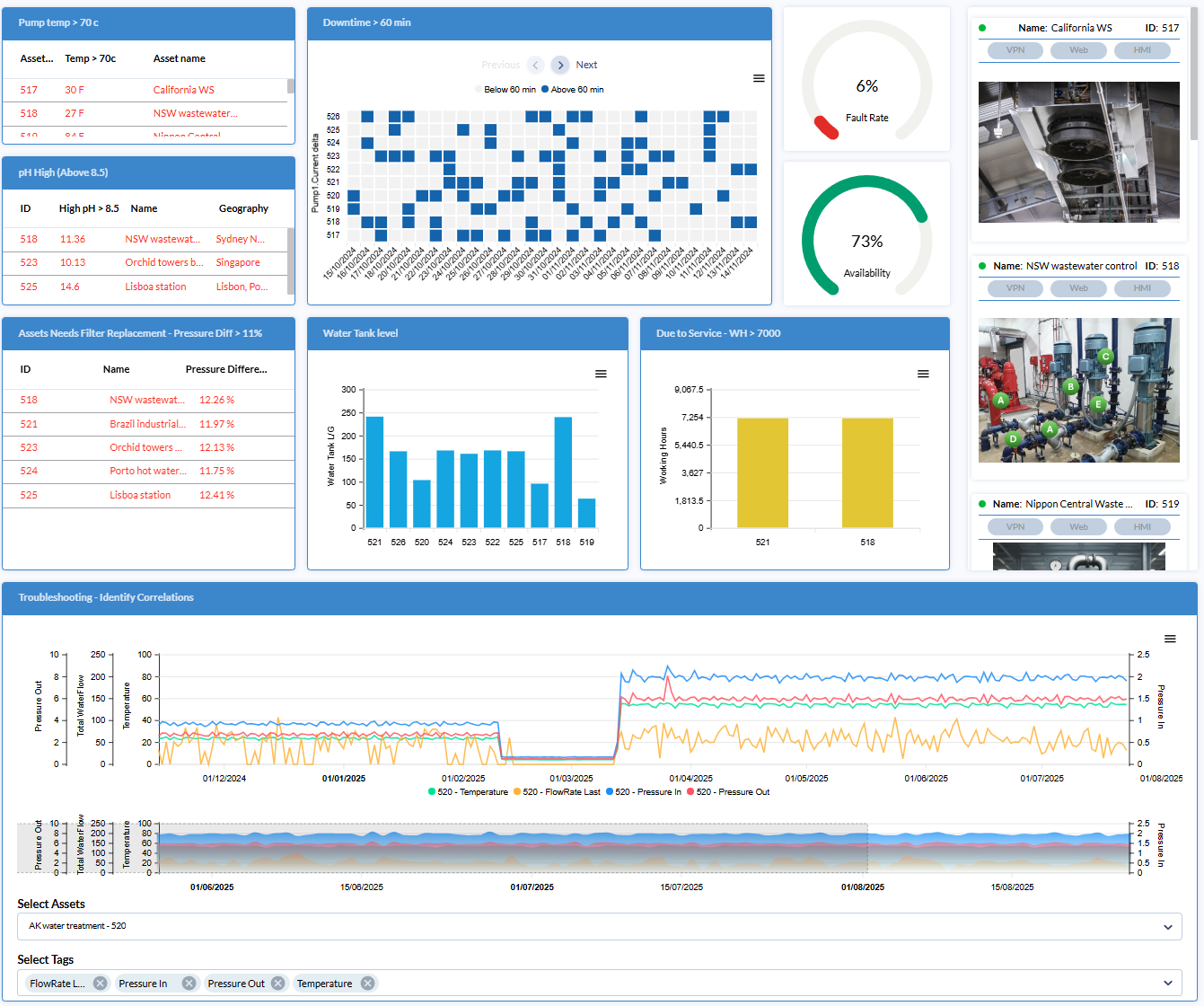Remove the Pressure In tag

[x=189, y=984]
